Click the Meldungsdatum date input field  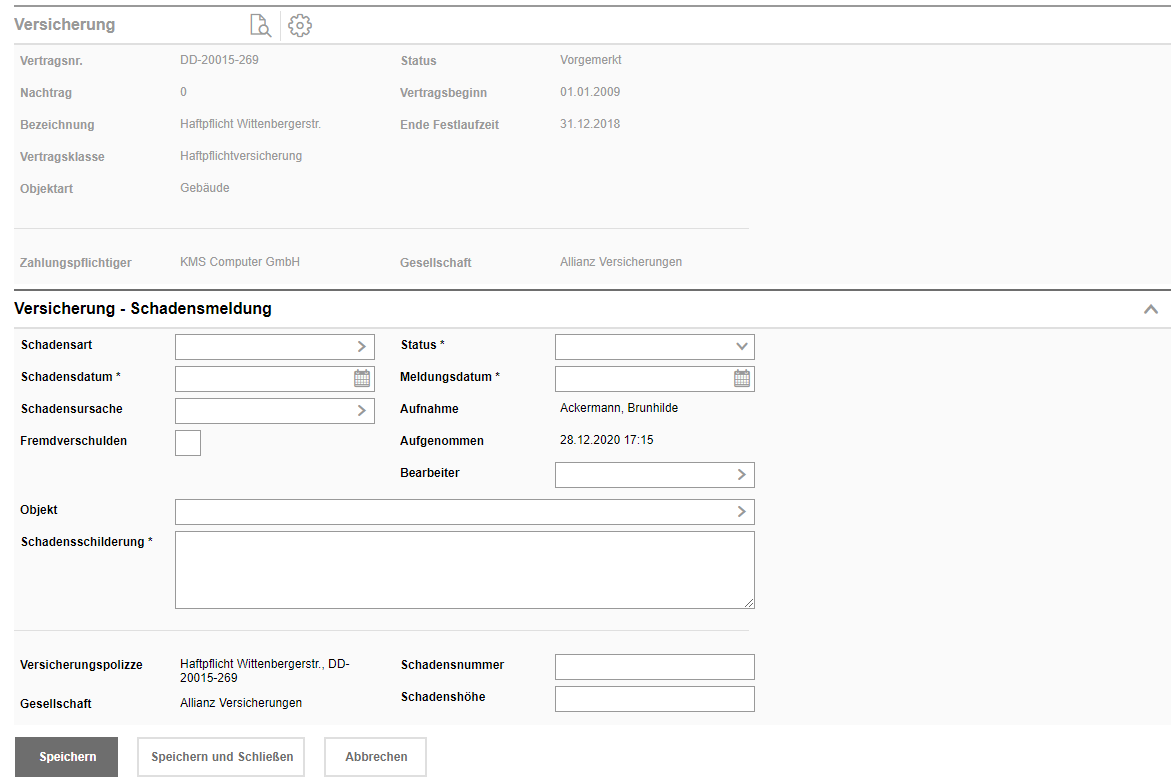click(x=643, y=378)
